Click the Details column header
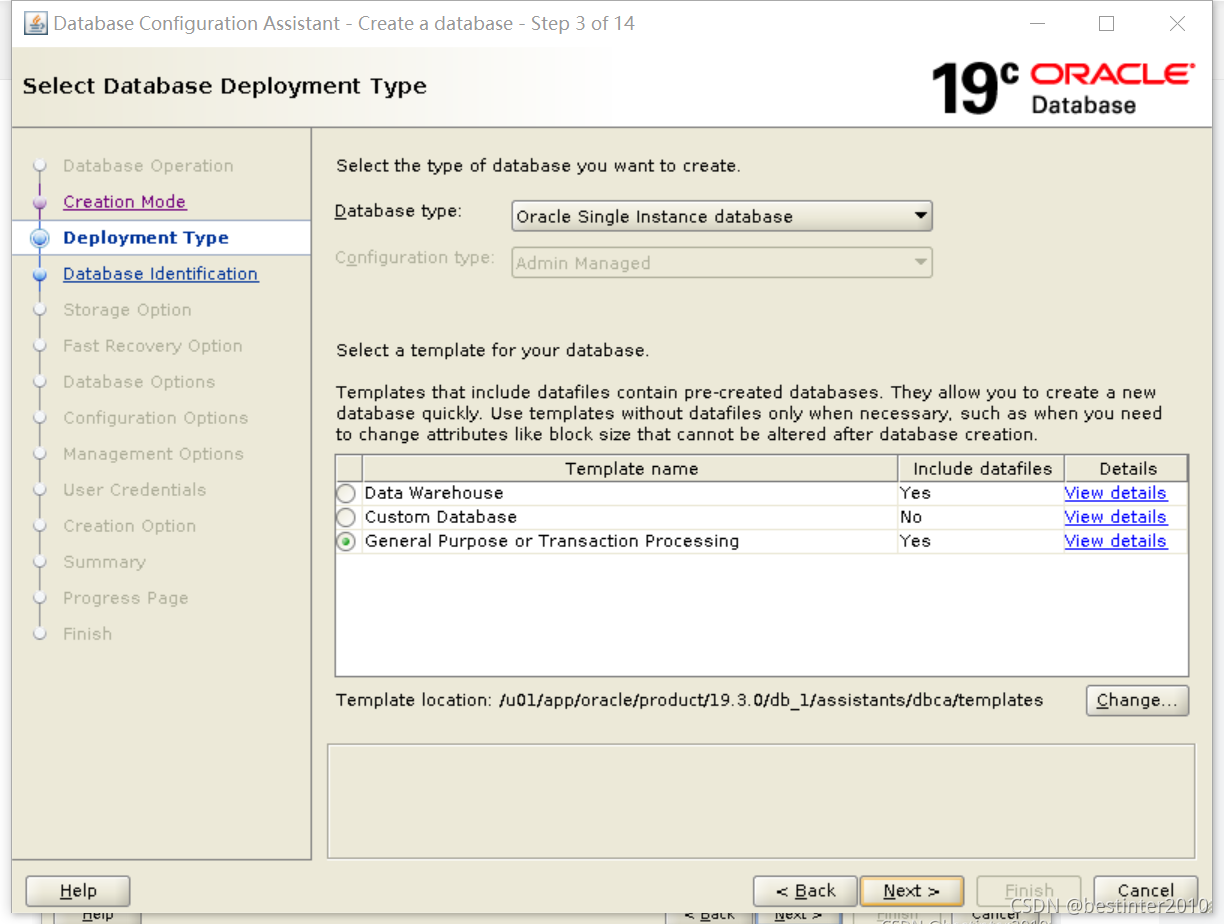 coord(1127,468)
